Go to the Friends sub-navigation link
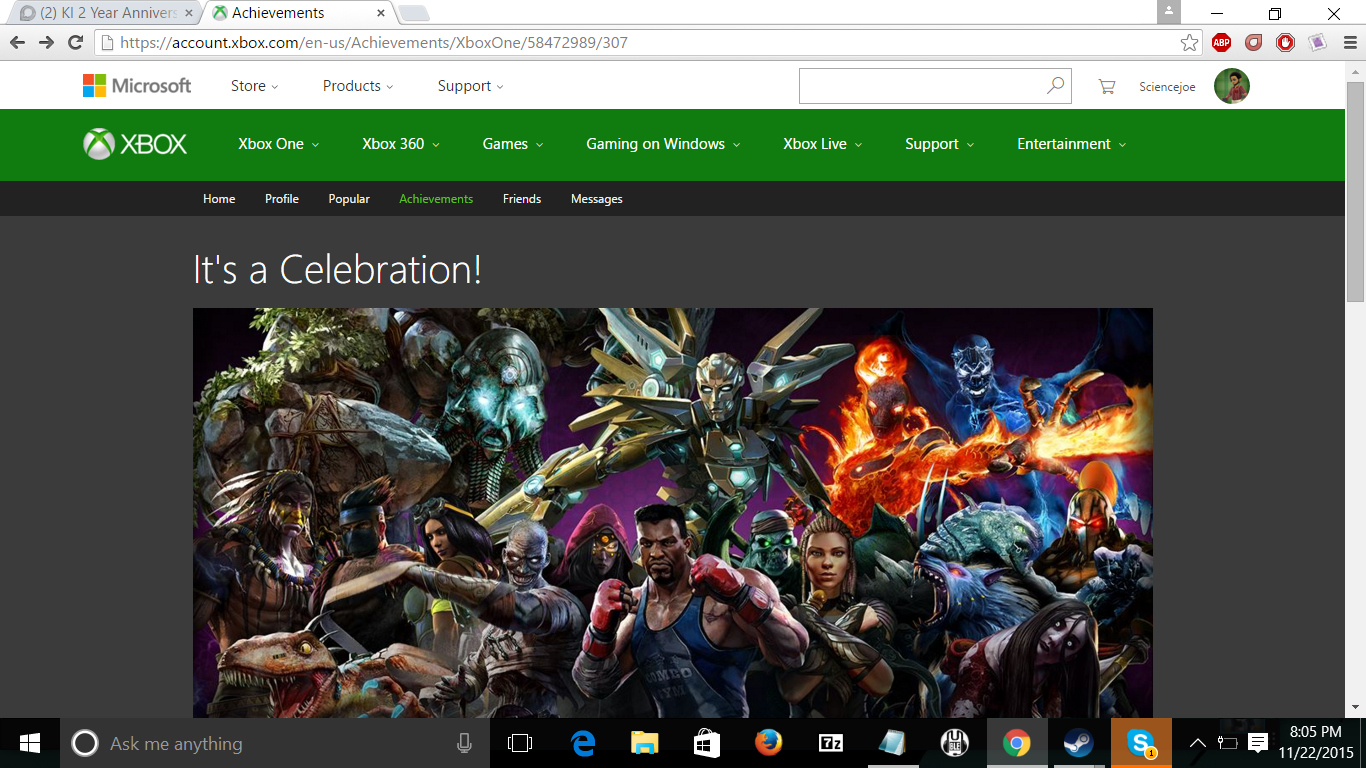Screen dimensions: 1366x768 pos(522,199)
